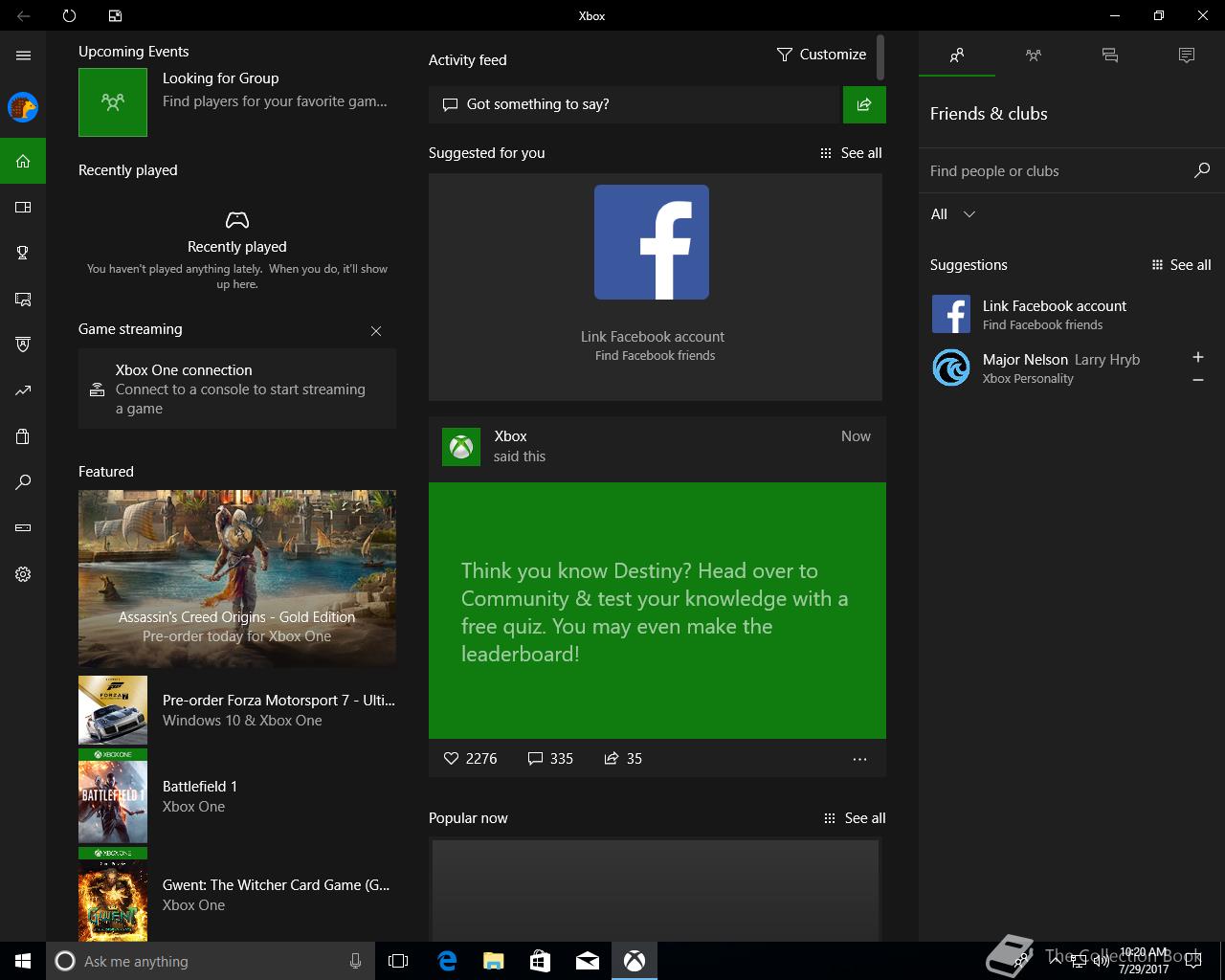Click the Windows Start button
This screenshot has height=980, width=1225.
tap(23, 961)
